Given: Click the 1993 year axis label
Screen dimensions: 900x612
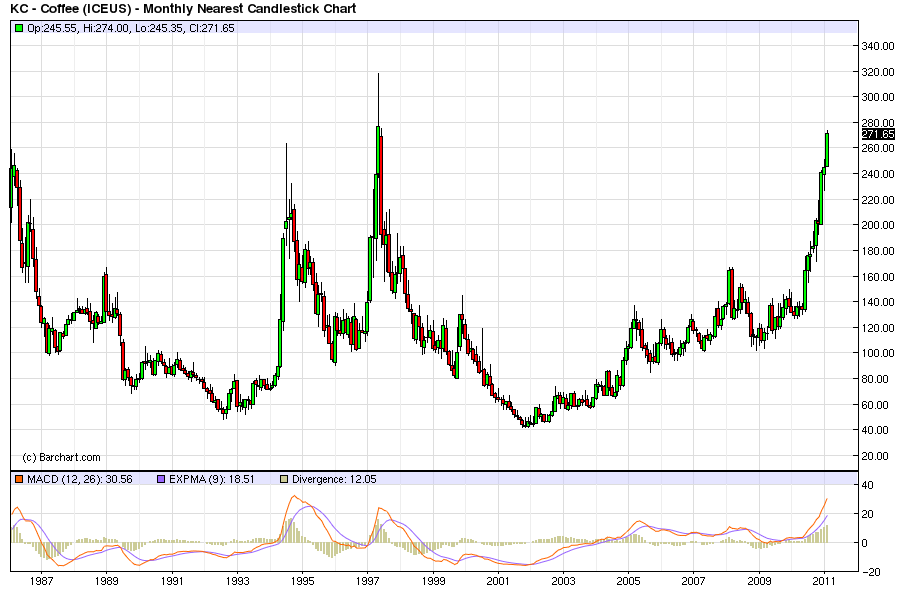Looking at the screenshot, I should [237, 581].
